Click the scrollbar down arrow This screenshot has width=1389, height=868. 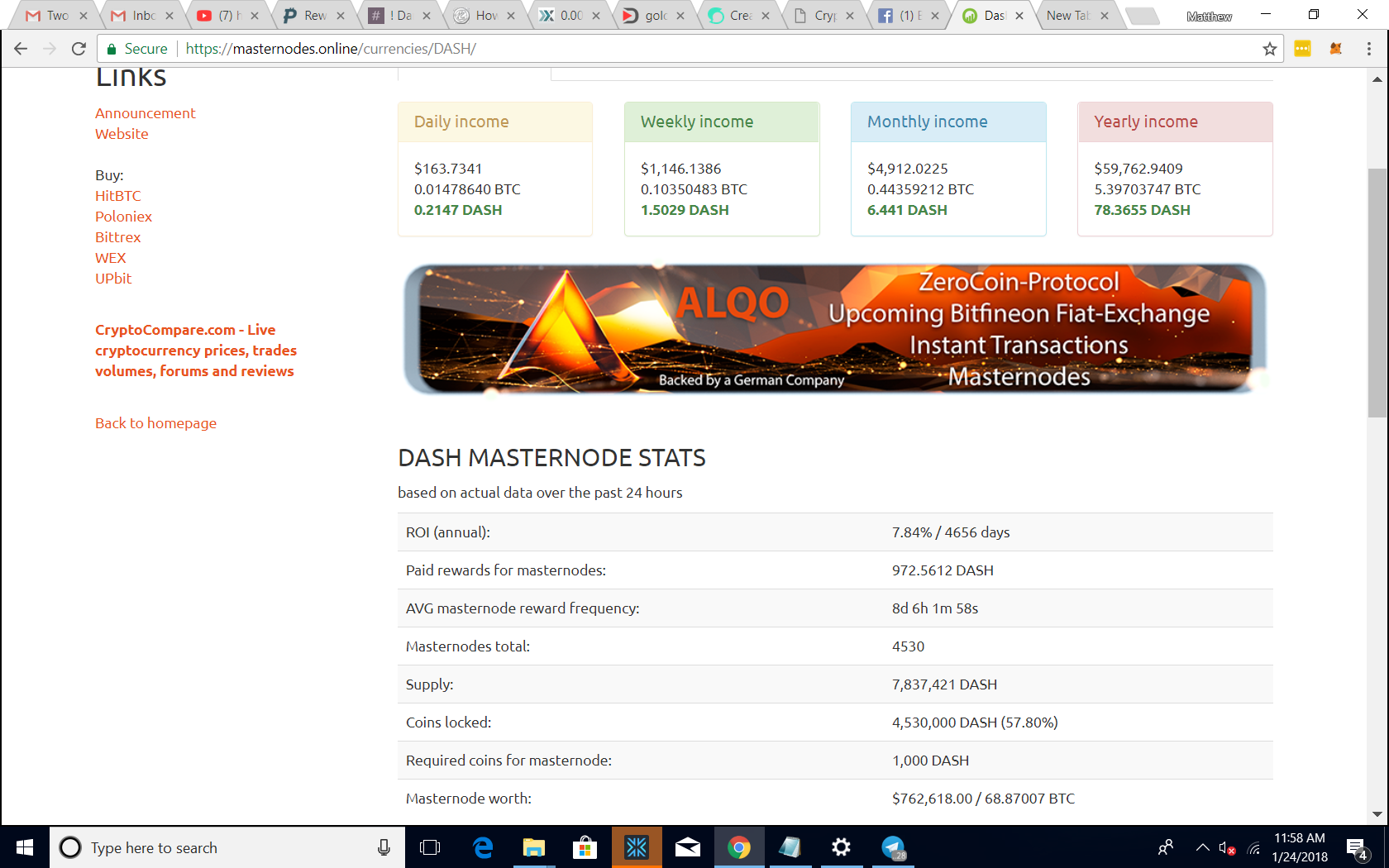(1377, 814)
